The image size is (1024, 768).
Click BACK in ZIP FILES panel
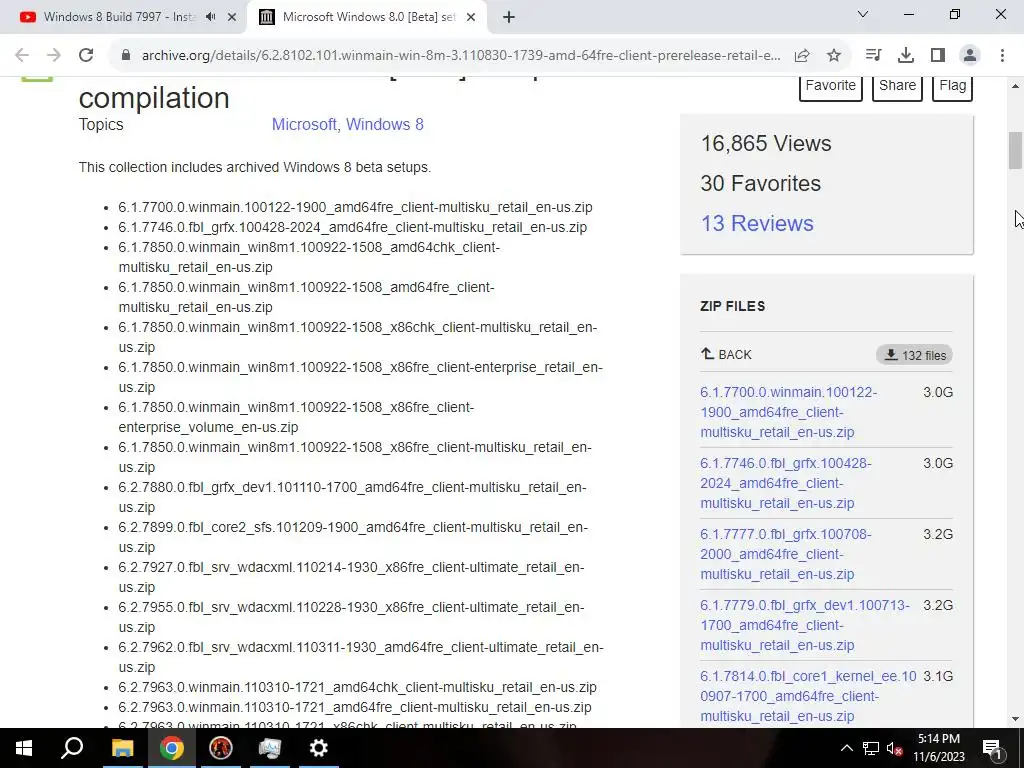point(726,355)
